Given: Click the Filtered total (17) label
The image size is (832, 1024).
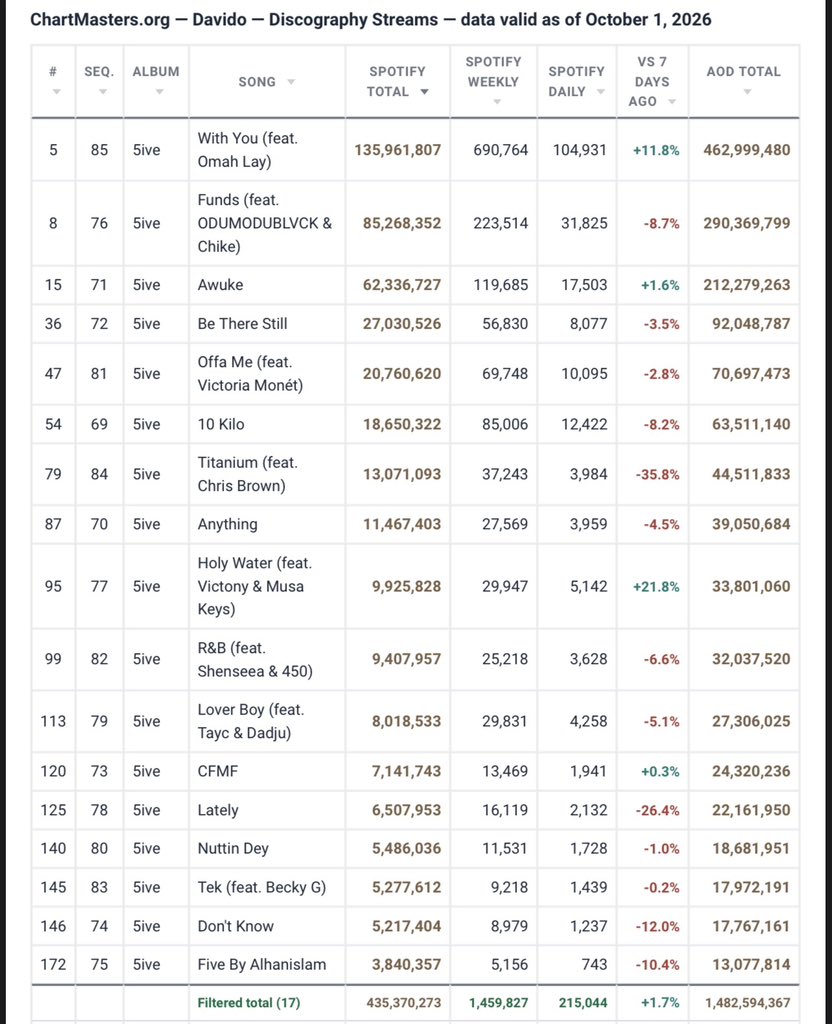Looking at the screenshot, I should pos(249,1002).
